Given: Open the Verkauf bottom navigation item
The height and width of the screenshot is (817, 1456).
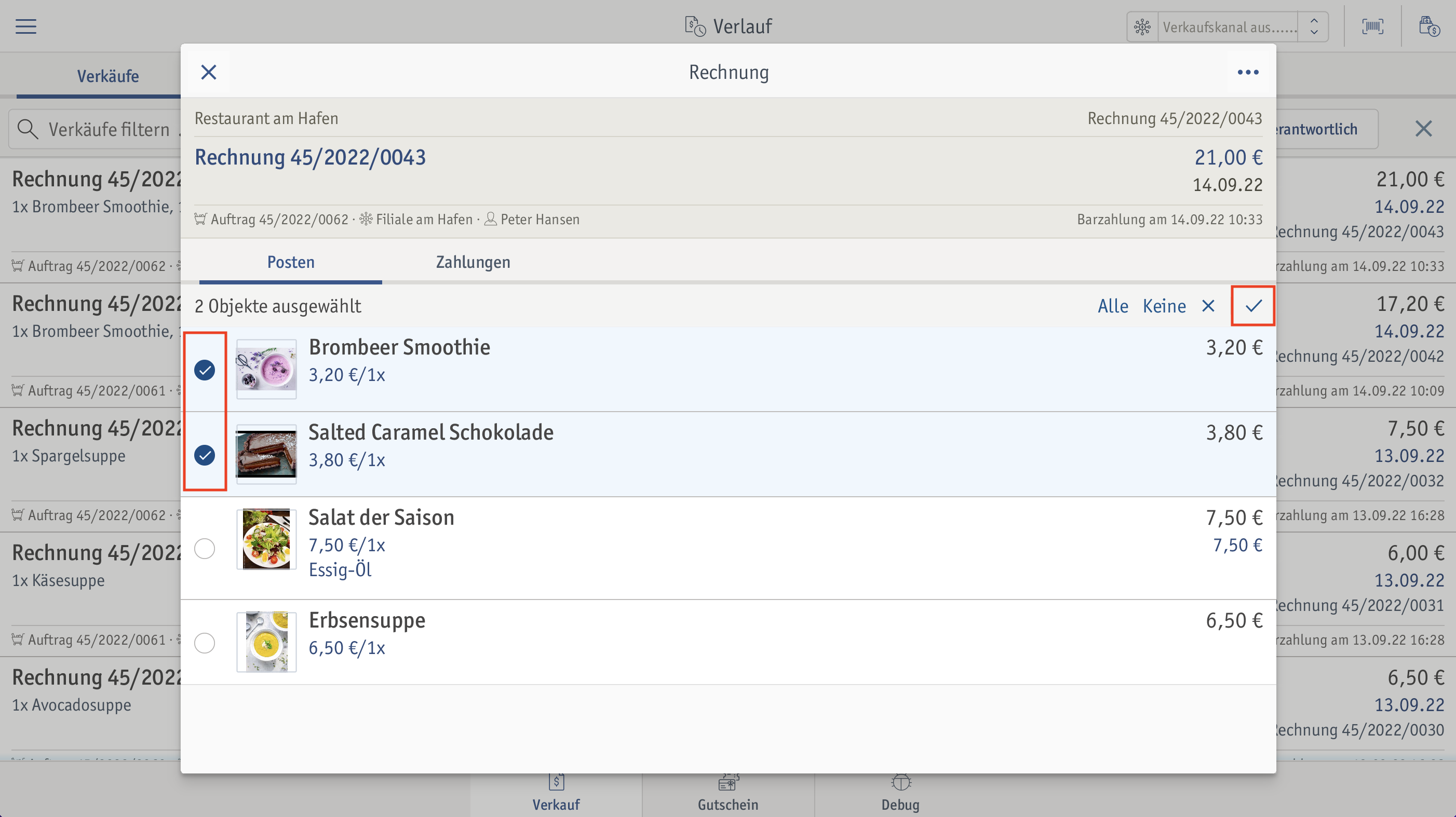Looking at the screenshot, I should tap(556, 794).
